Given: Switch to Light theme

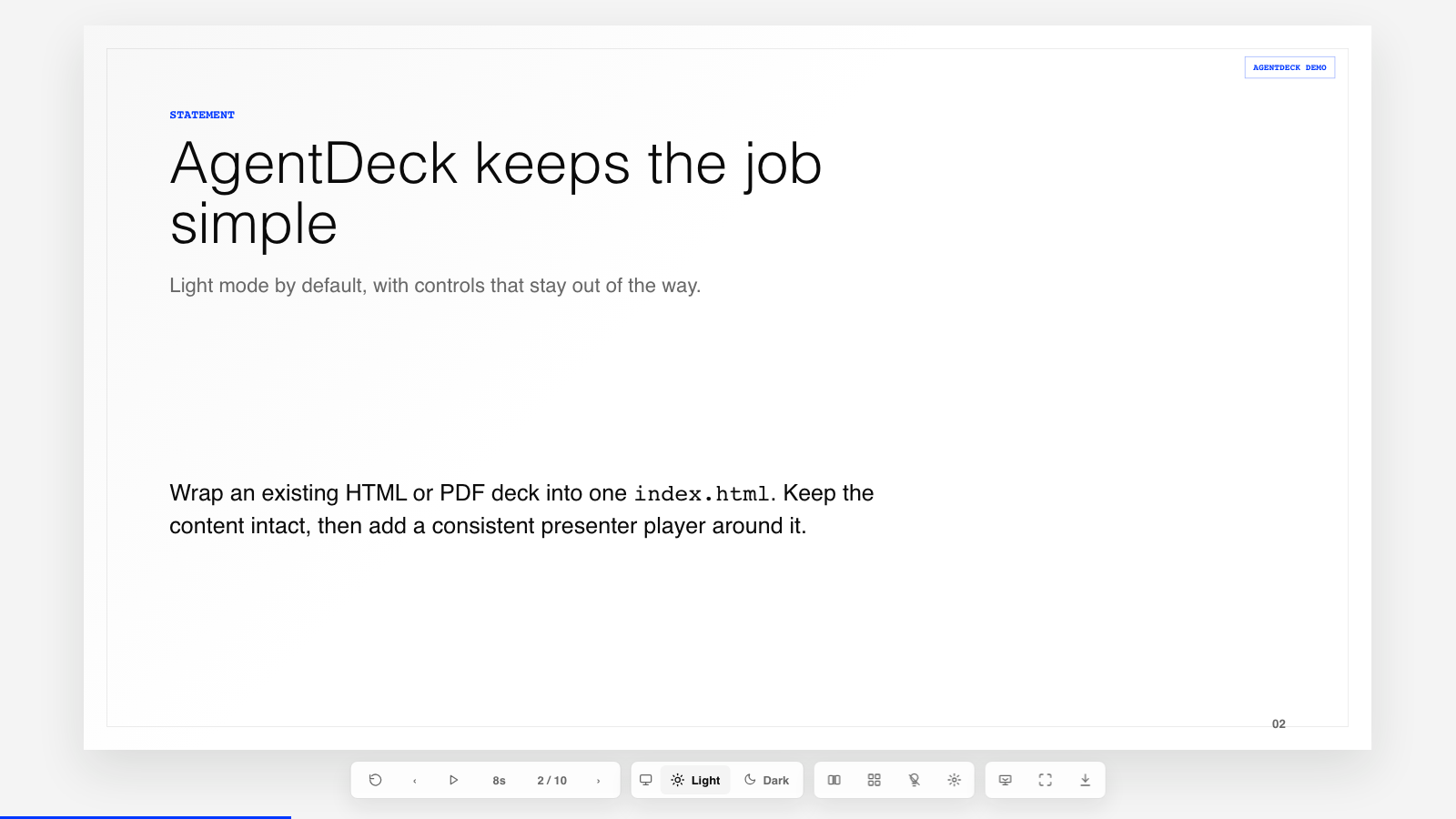Looking at the screenshot, I should (x=696, y=780).
